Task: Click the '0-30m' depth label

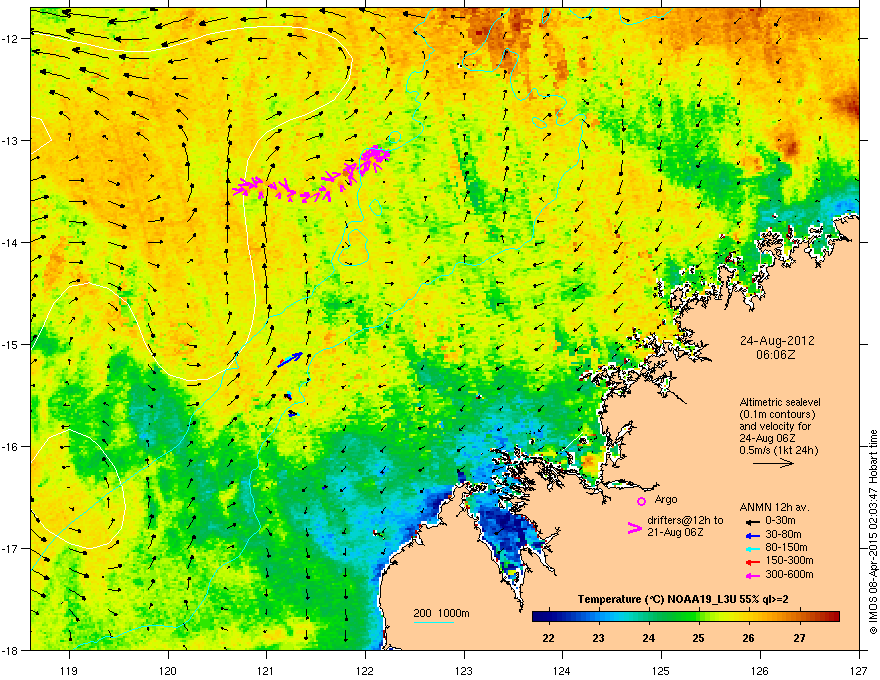Action: pos(781,521)
